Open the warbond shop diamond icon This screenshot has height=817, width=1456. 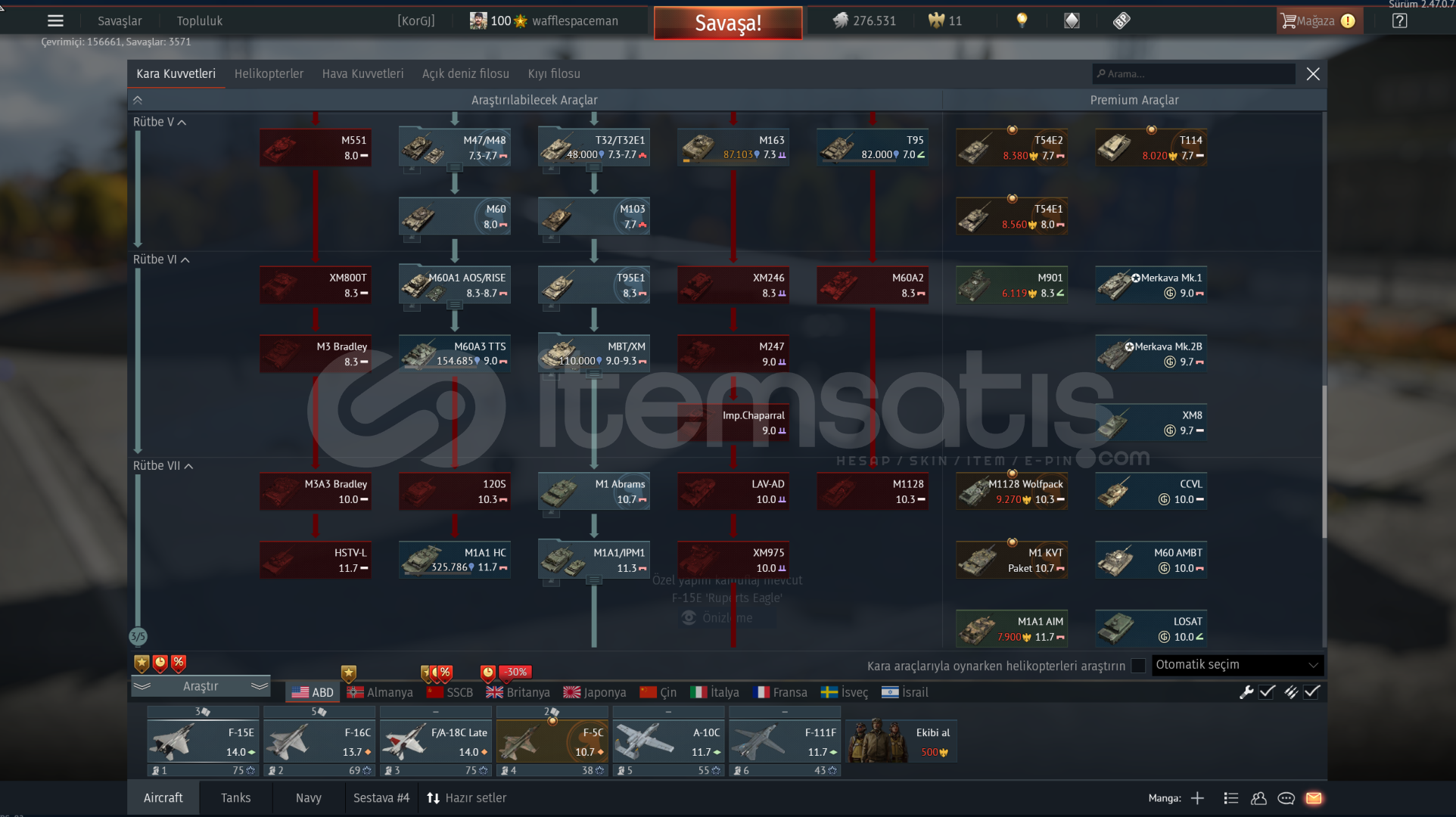pyautogui.click(x=1072, y=20)
